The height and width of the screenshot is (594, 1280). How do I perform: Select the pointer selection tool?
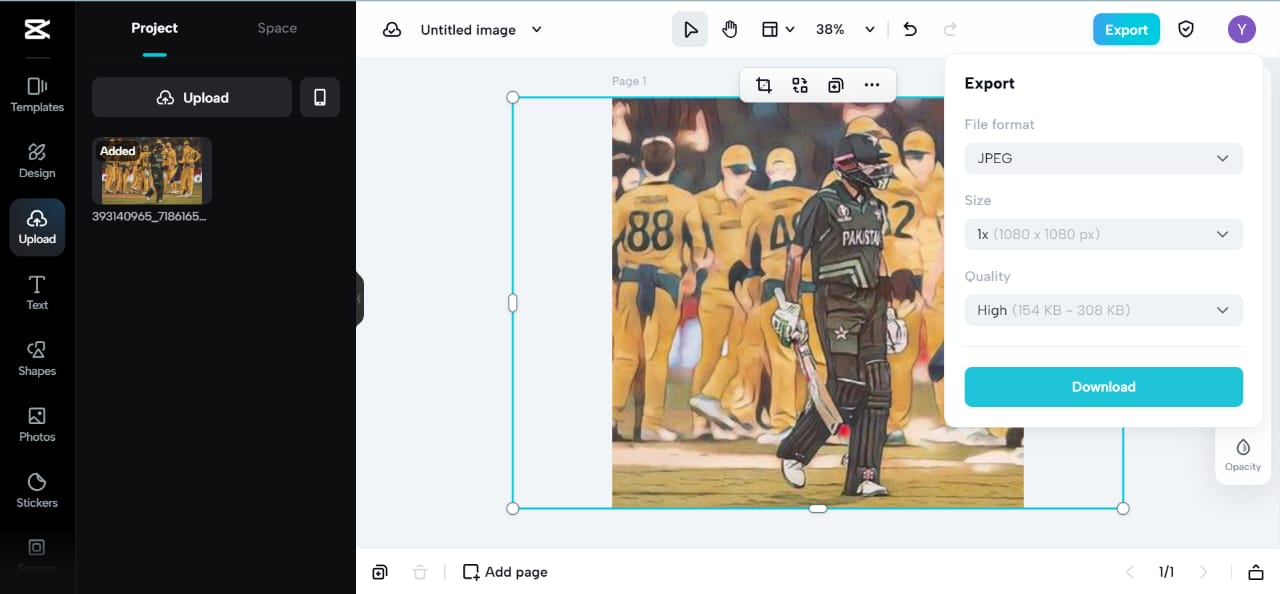pos(690,30)
